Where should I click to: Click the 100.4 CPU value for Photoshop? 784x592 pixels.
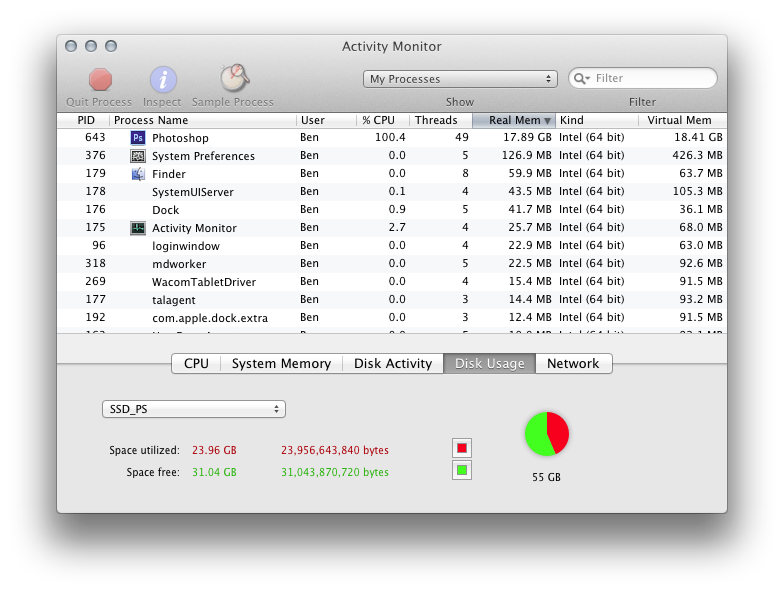pyautogui.click(x=390, y=137)
